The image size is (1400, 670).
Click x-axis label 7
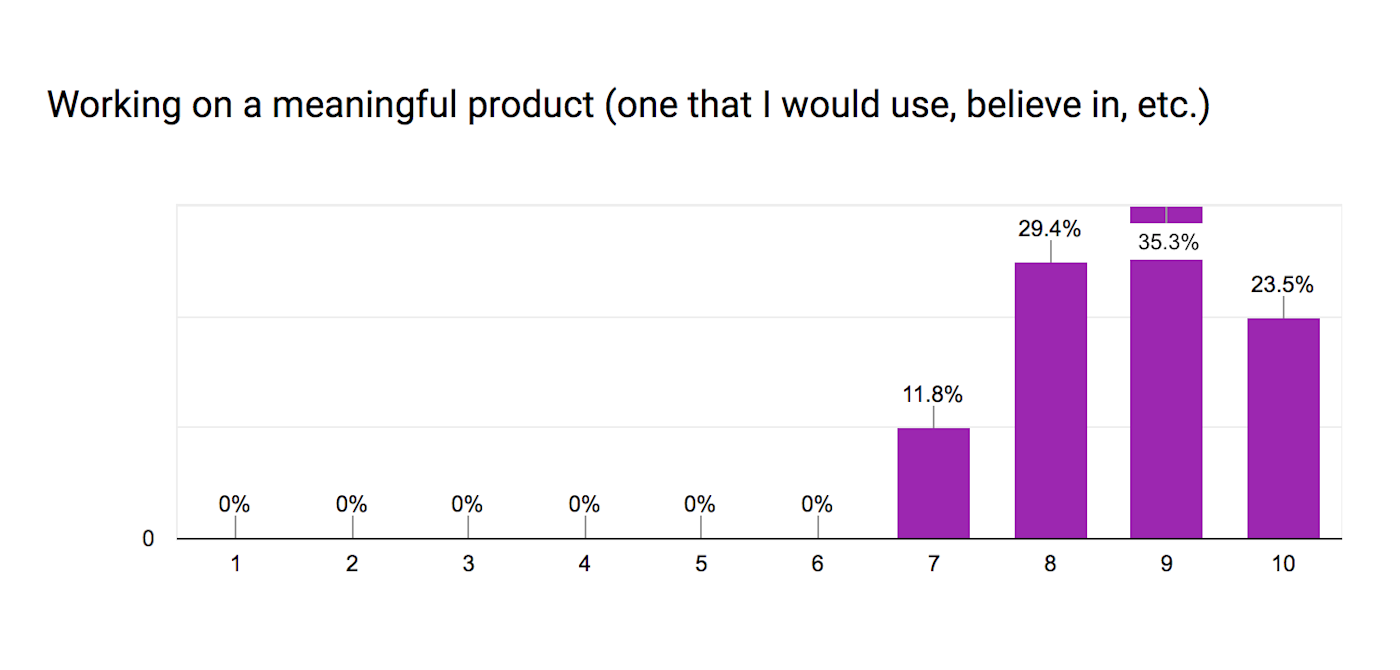[x=933, y=564]
